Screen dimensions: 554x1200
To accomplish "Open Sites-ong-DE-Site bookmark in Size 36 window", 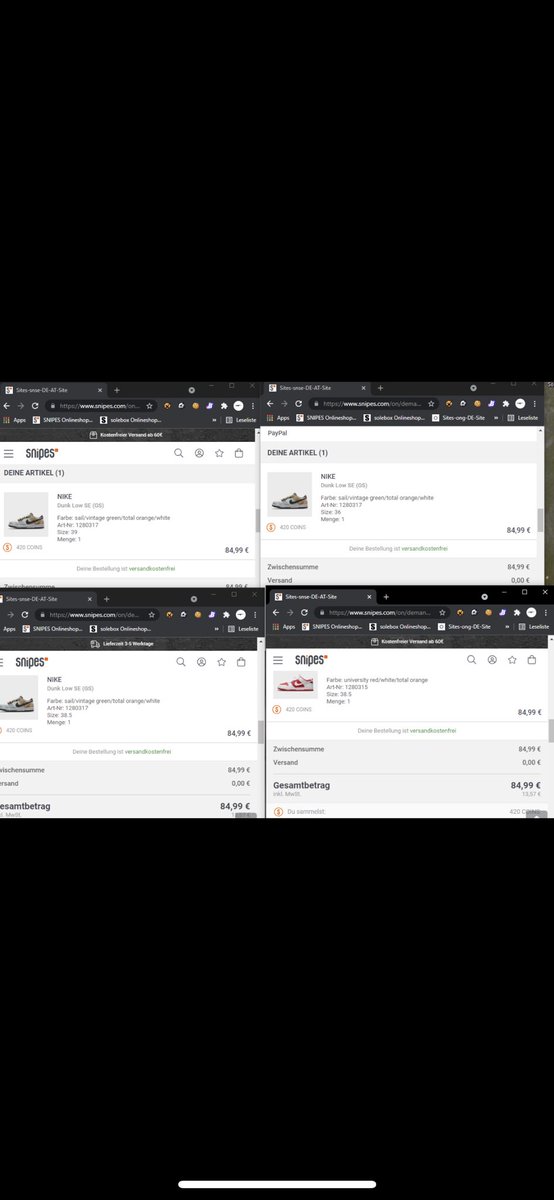I will tap(458, 418).
